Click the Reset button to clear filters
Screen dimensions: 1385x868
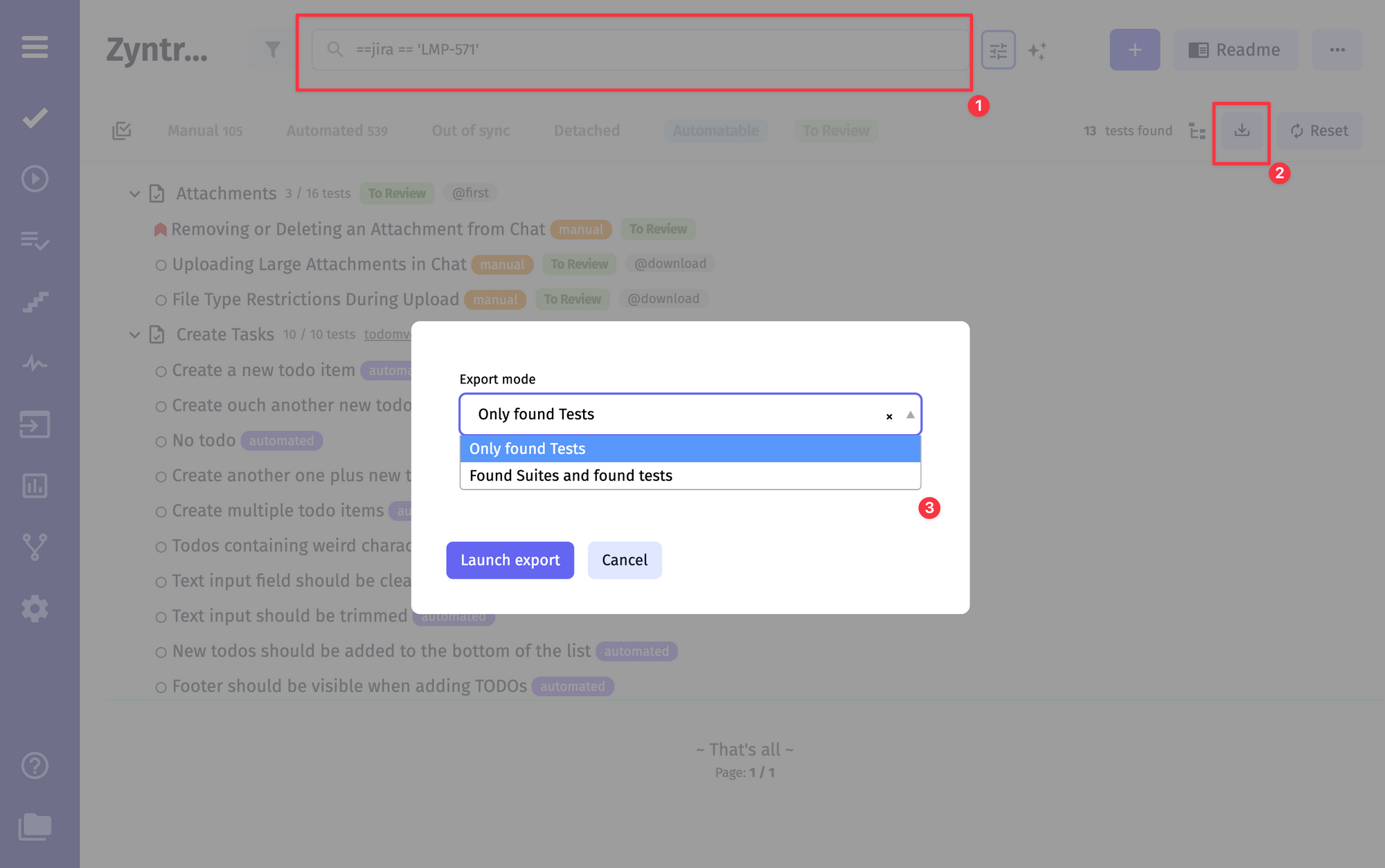click(1319, 129)
